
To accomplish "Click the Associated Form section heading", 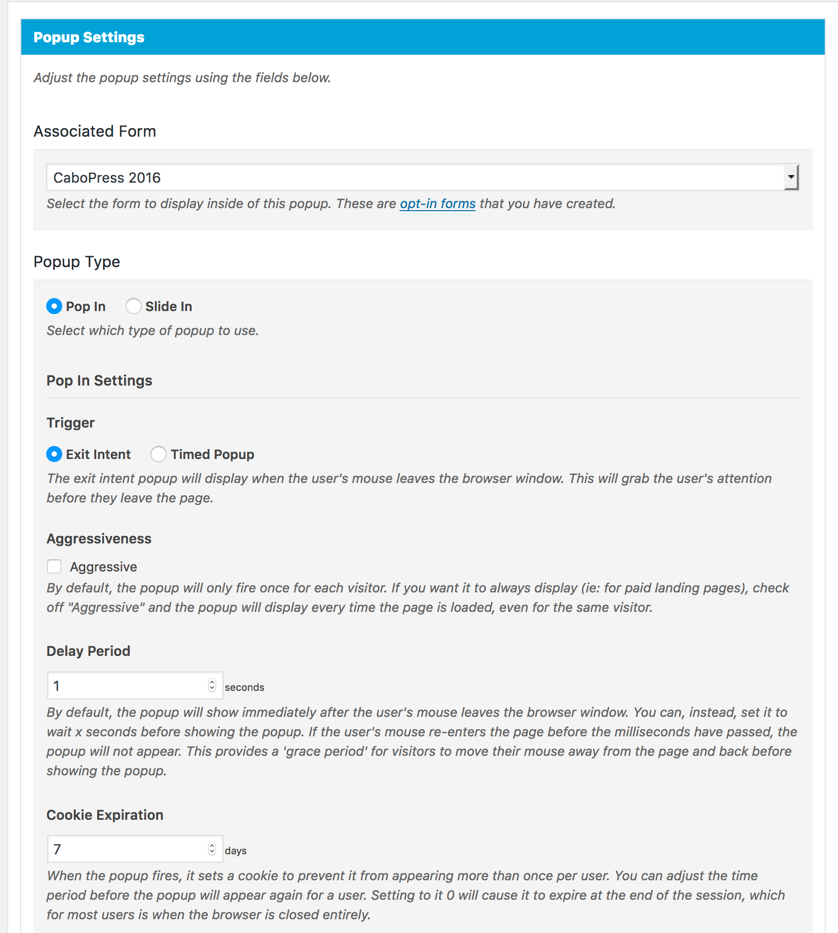I will tap(95, 131).
